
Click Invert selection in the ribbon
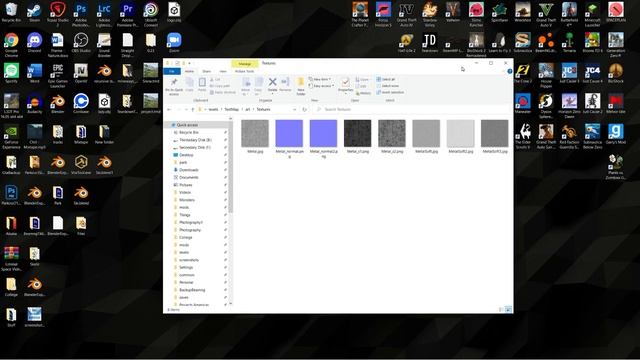click(390, 92)
